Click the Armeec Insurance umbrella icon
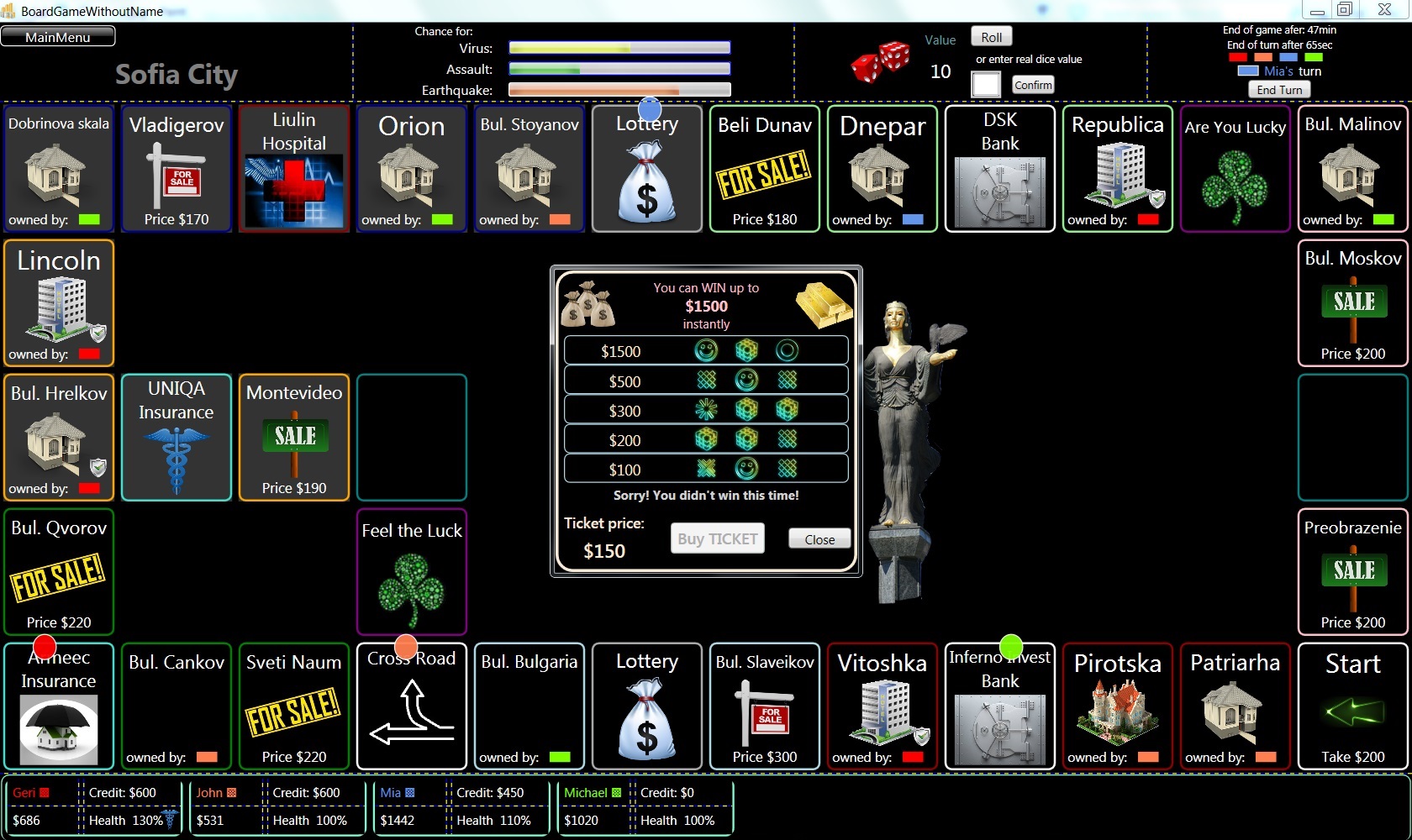Image resolution: width=1412 pixels, height=840 pixels. click(x=59, y=729)
